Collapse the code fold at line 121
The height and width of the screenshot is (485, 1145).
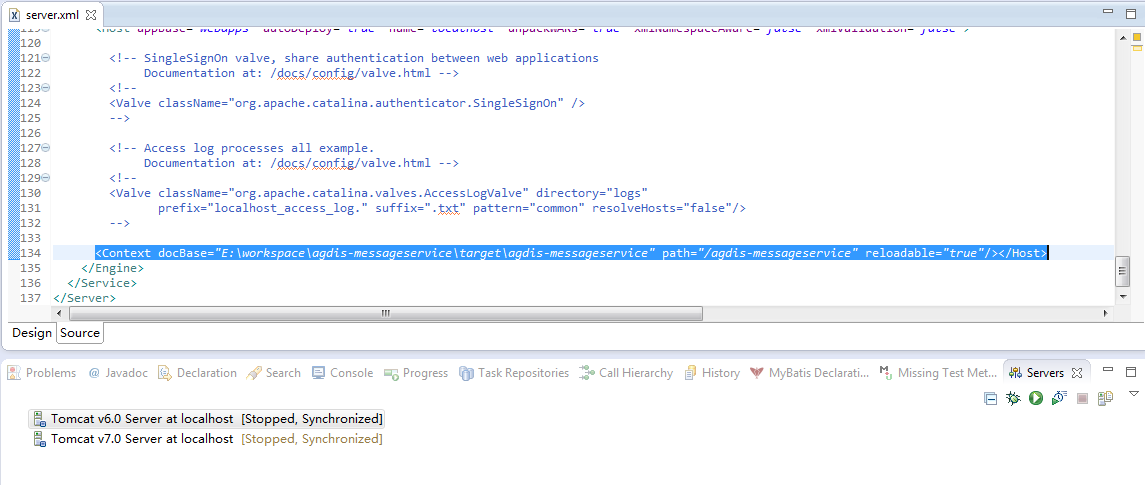pos(46,58)
